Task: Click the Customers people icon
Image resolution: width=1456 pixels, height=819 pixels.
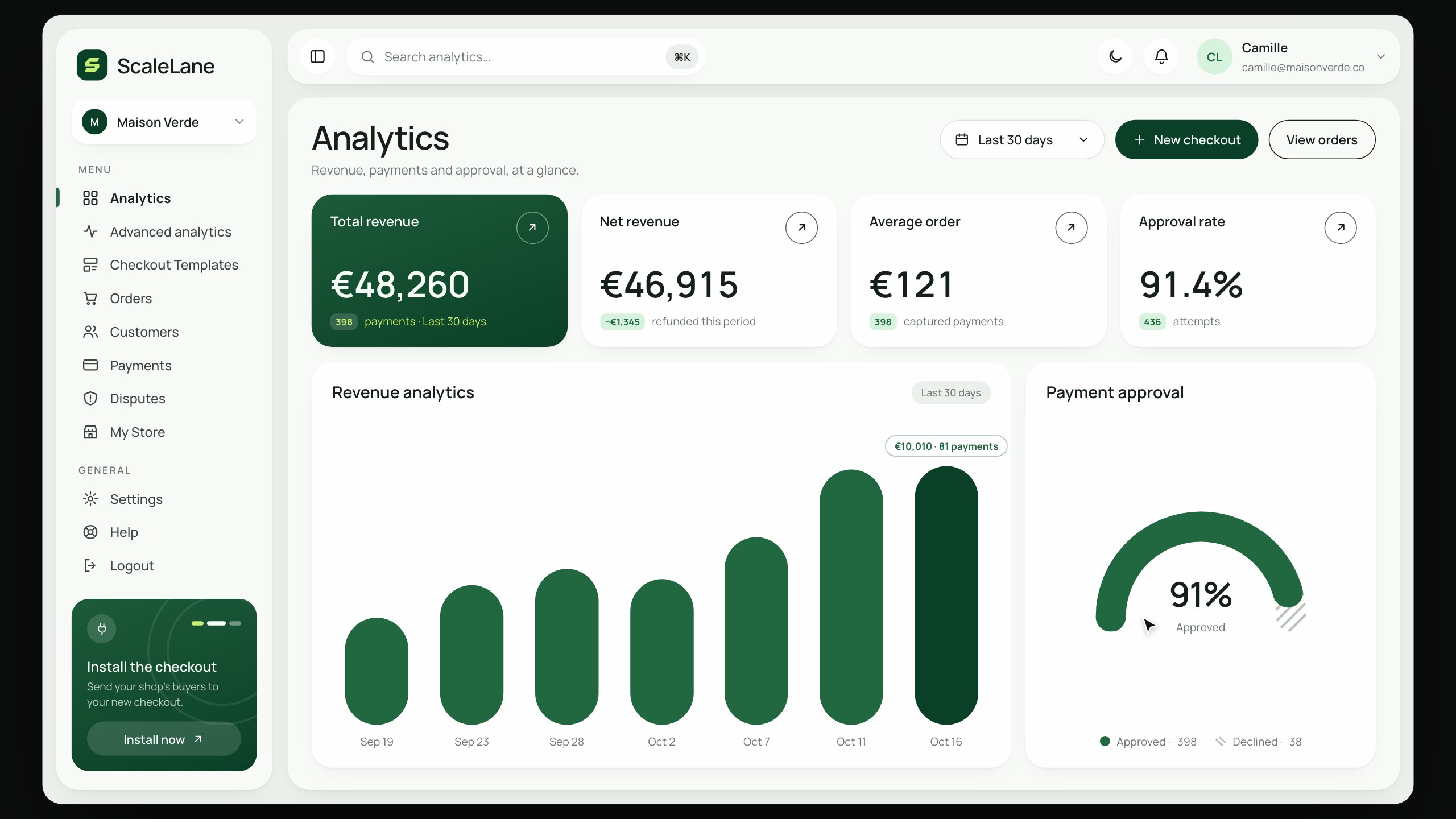Action: coord(90,332)
